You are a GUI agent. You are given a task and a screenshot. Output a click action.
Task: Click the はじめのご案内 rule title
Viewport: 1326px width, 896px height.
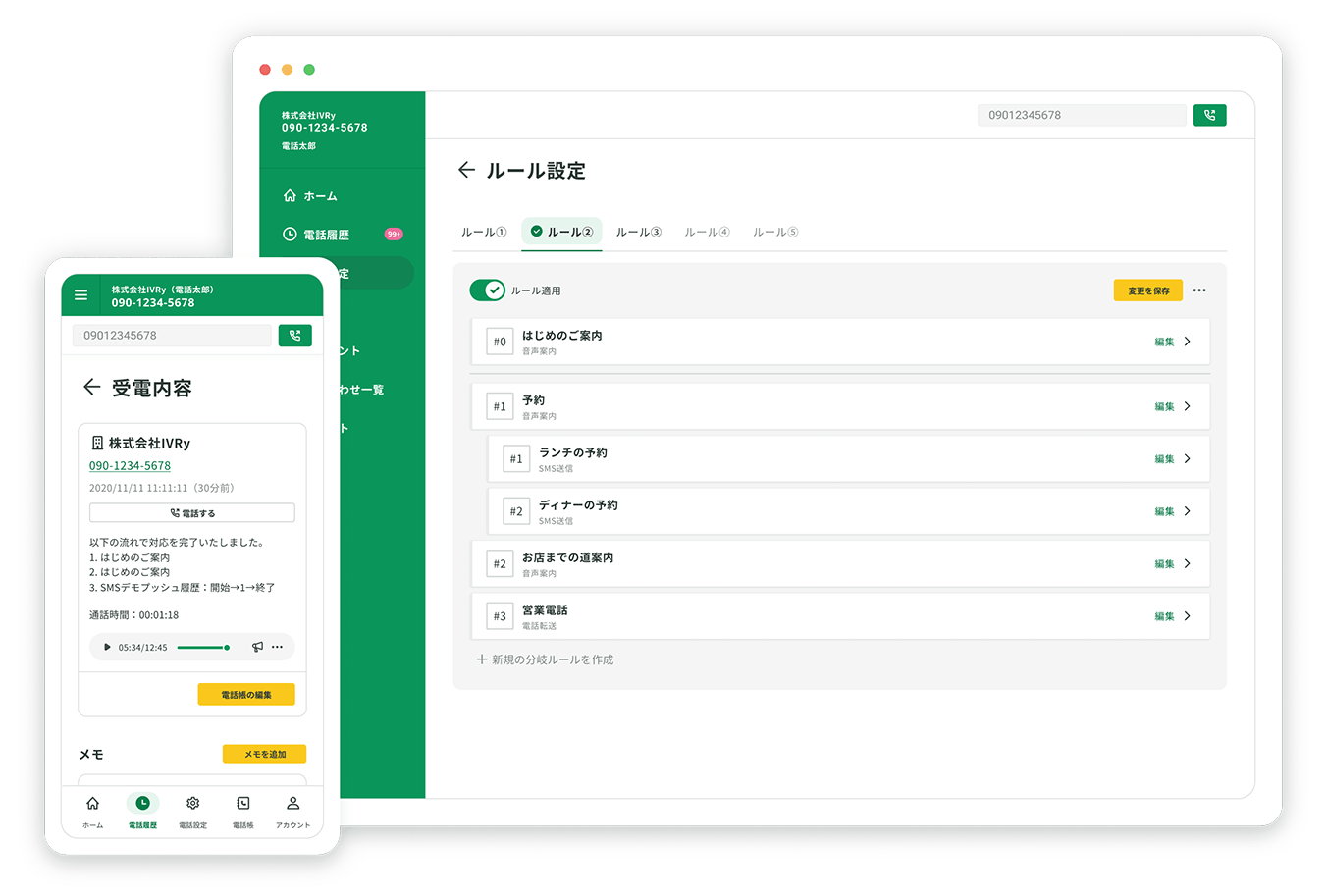pyautogui.click(x=562, y=336)
